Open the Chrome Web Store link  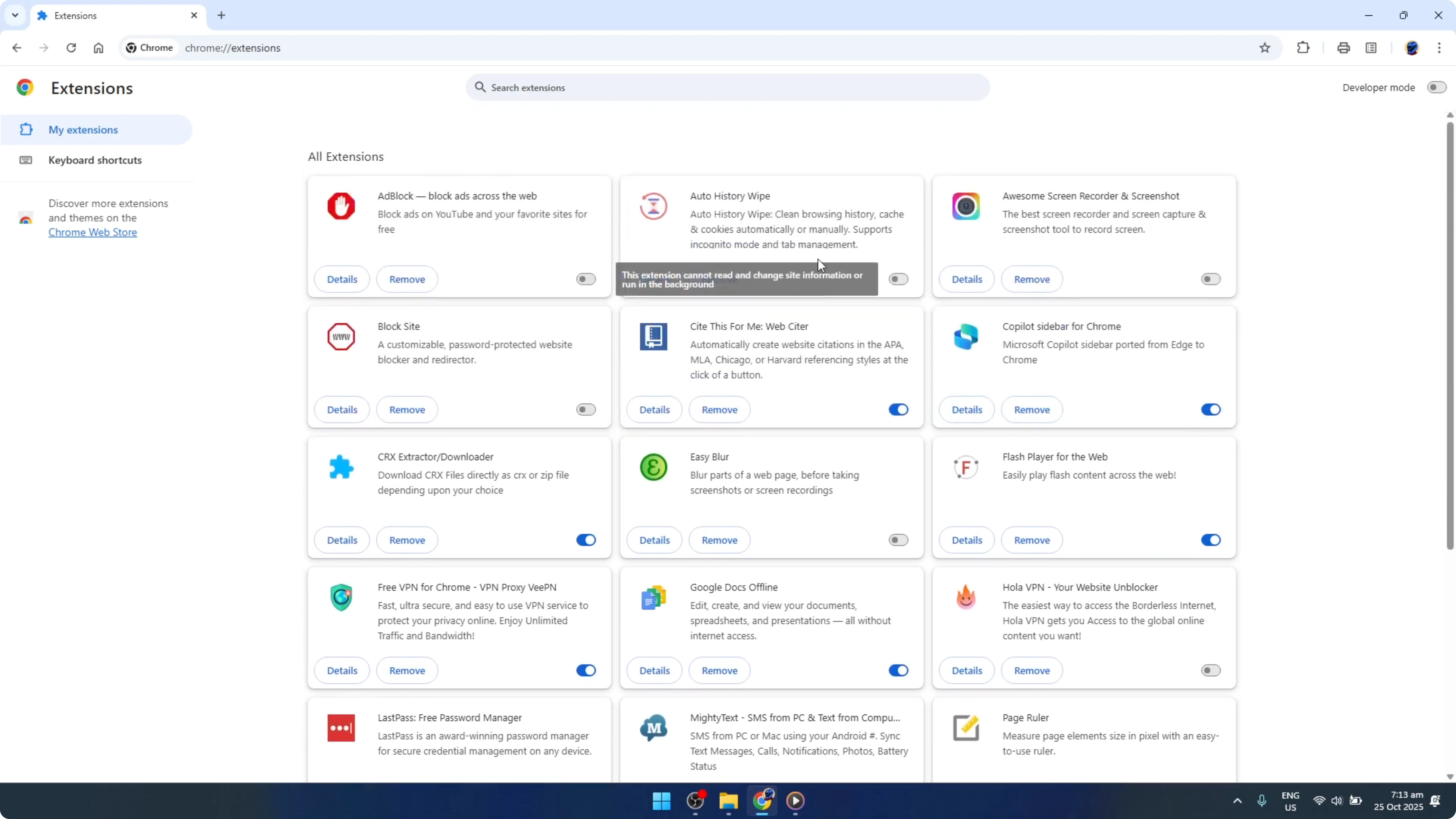93,232
